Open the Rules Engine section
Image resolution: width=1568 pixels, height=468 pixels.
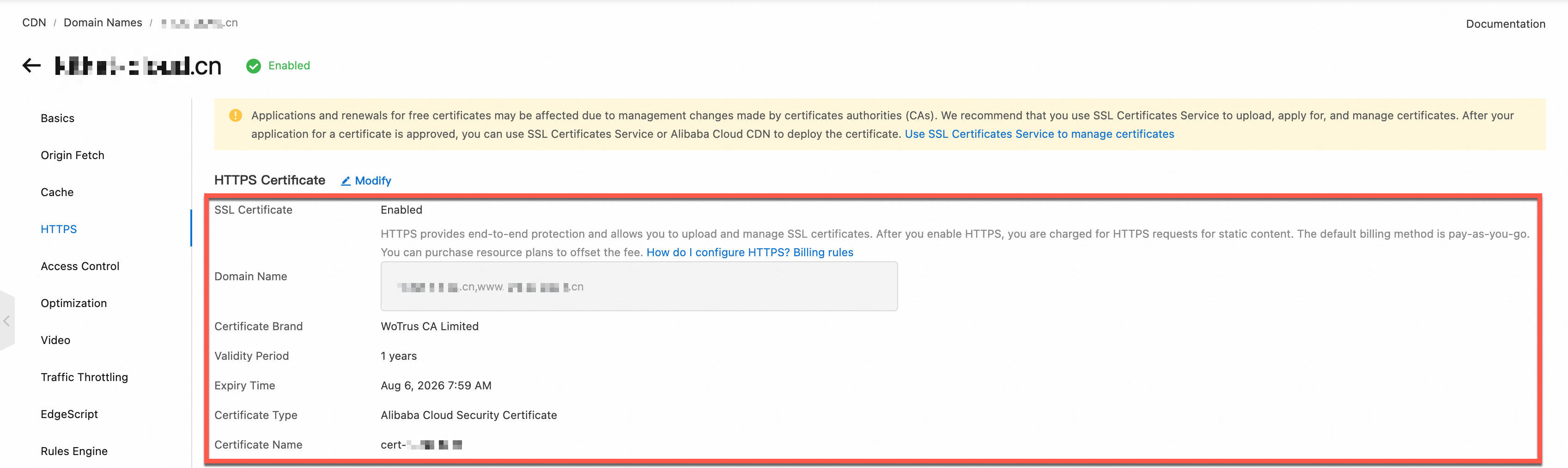coord(74,451)
